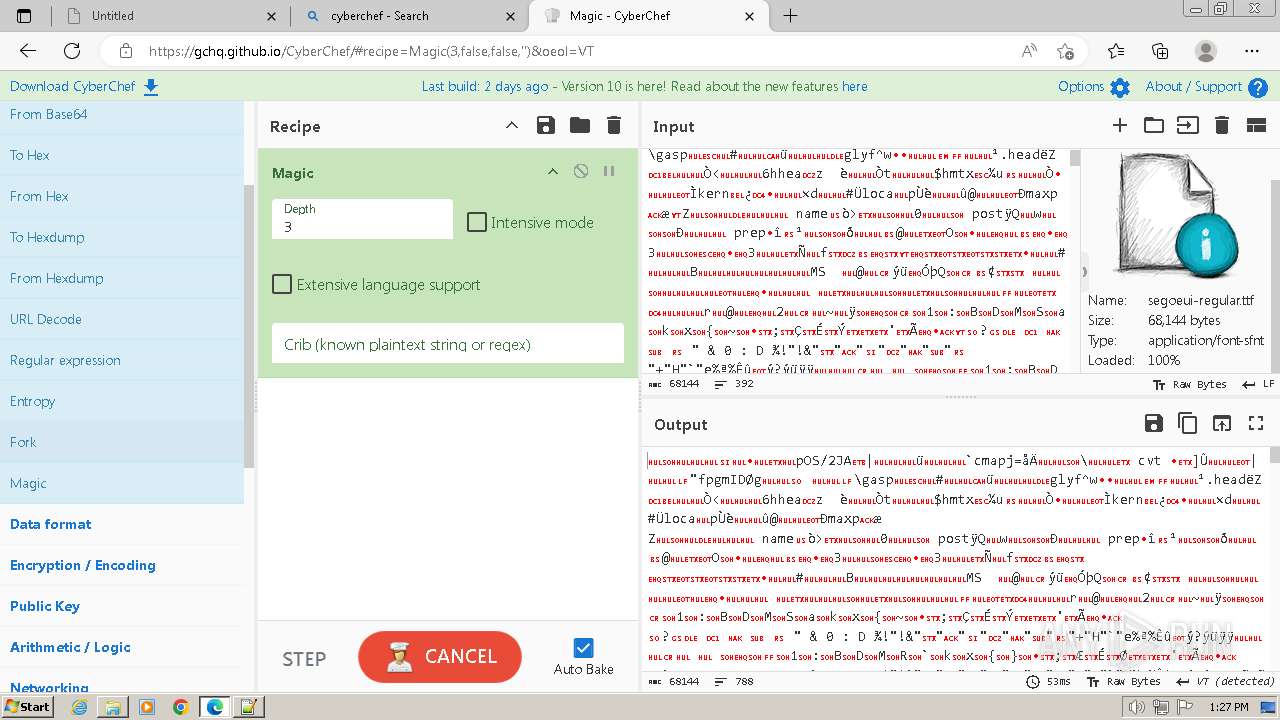
Task: Select the Regular expression operation
Action: [x=122, y=360]
